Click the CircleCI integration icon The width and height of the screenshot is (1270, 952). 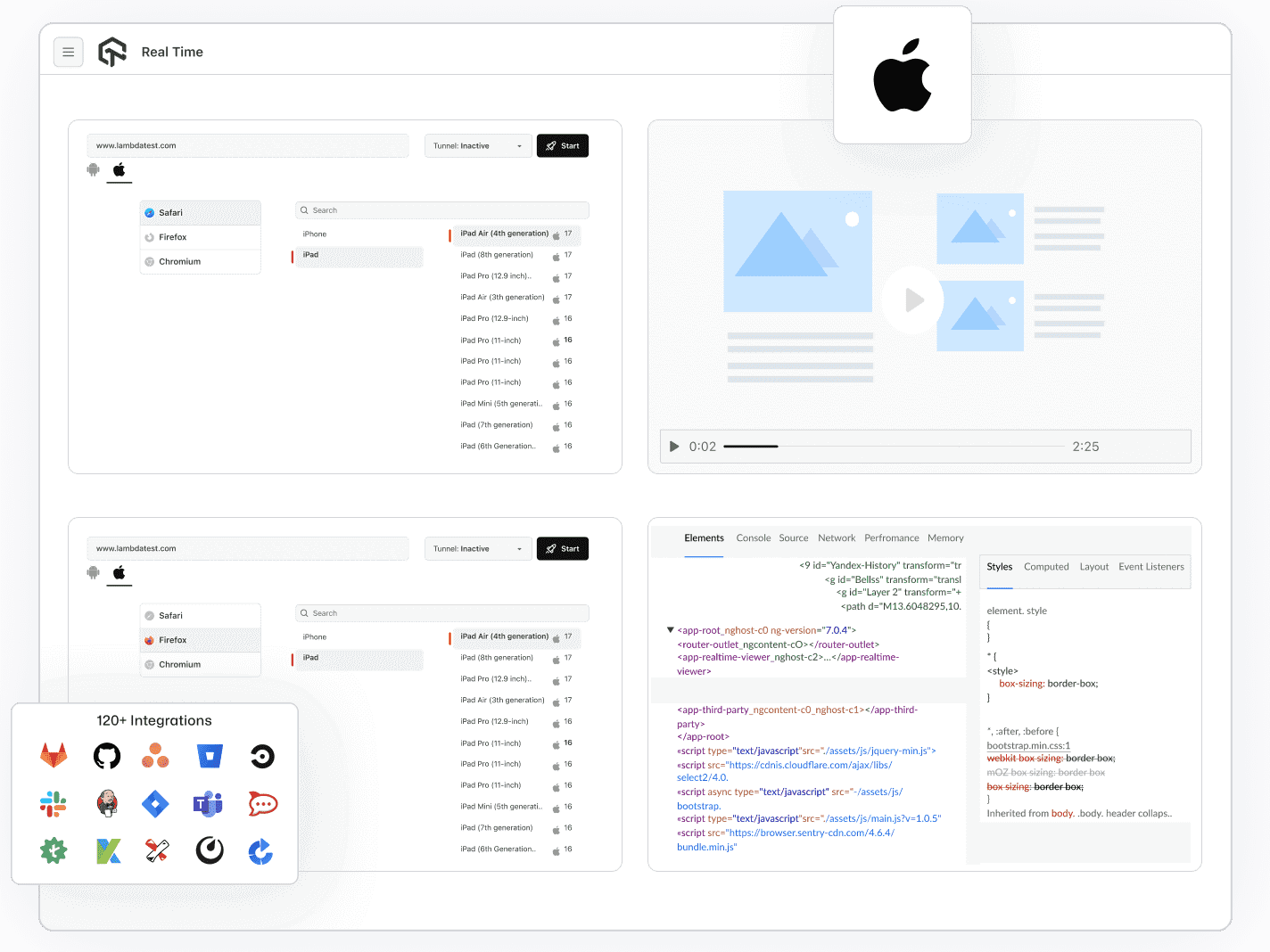coord(262,757)
